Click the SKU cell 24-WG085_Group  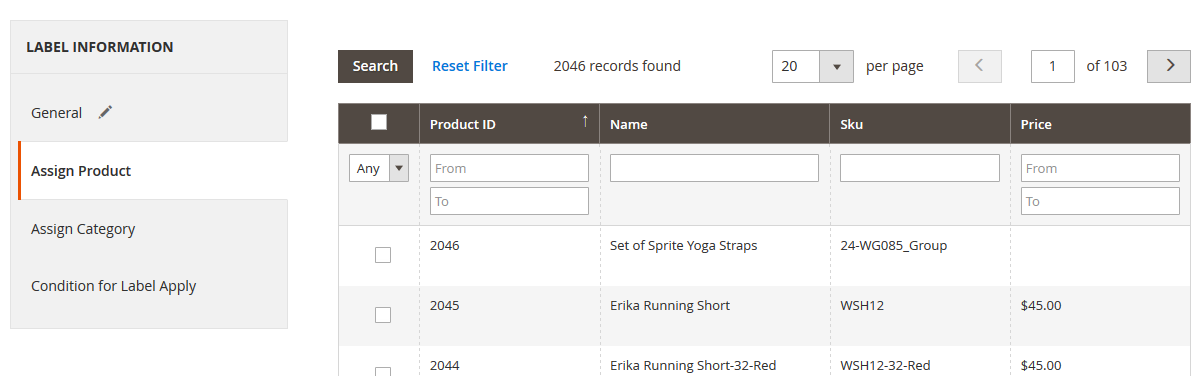click(x=893, y=246)
